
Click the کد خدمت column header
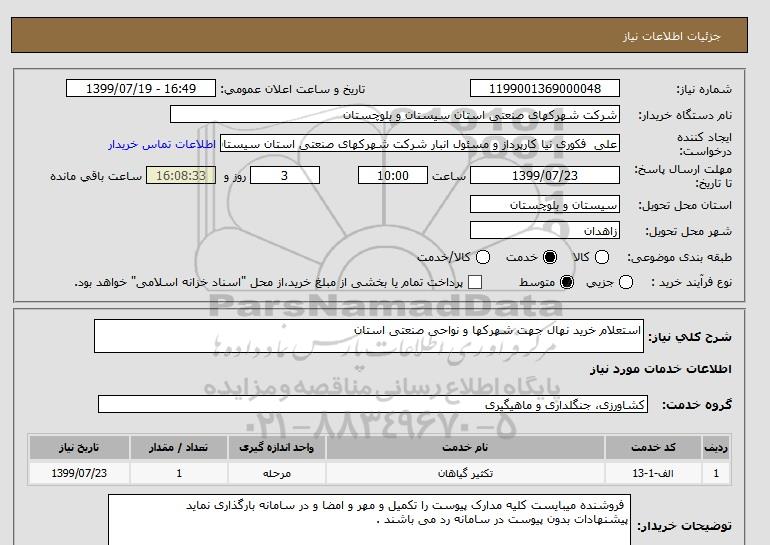click(x=653, y=448)
